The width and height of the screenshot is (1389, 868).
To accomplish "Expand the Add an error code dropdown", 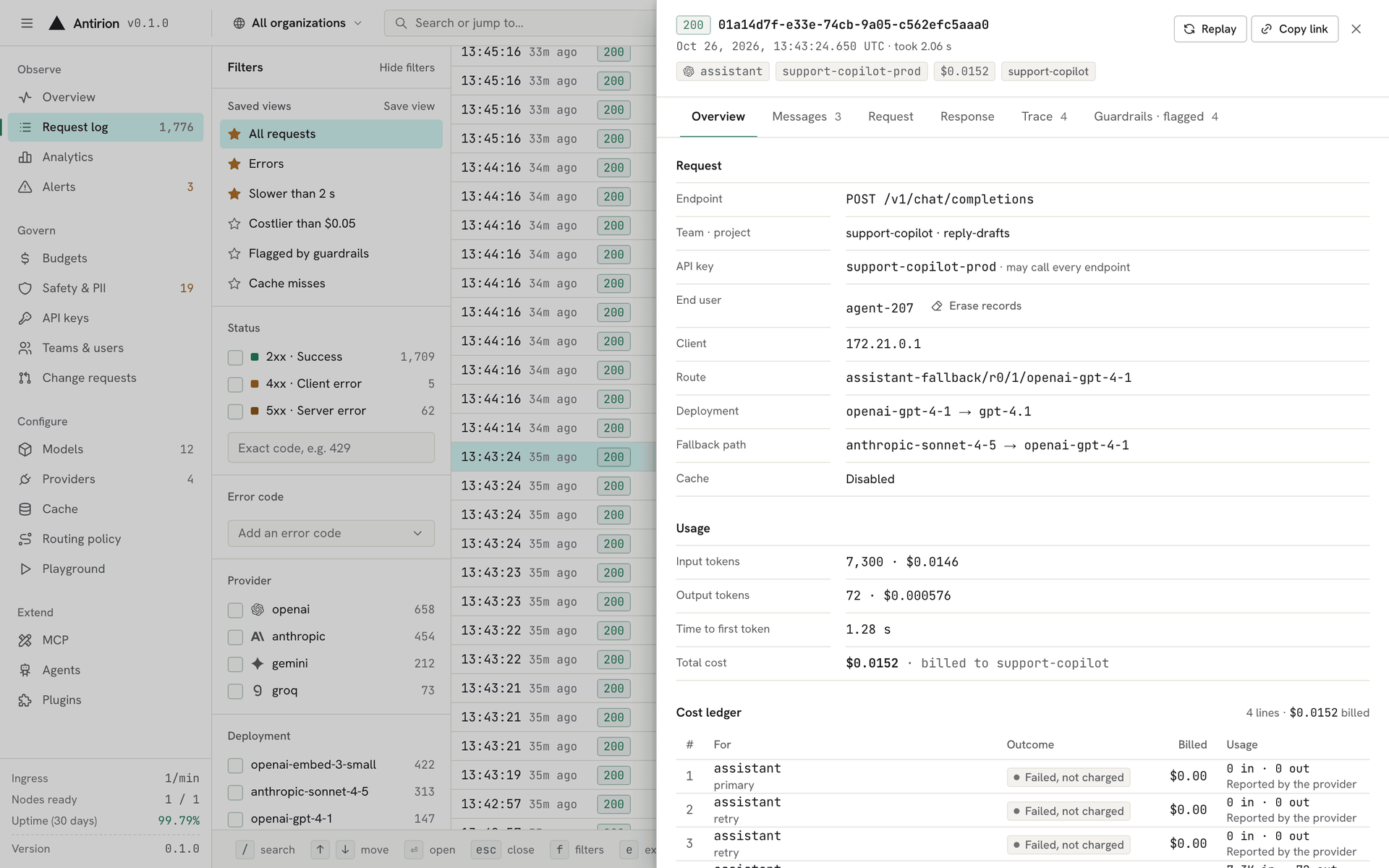I will (331, 533).
